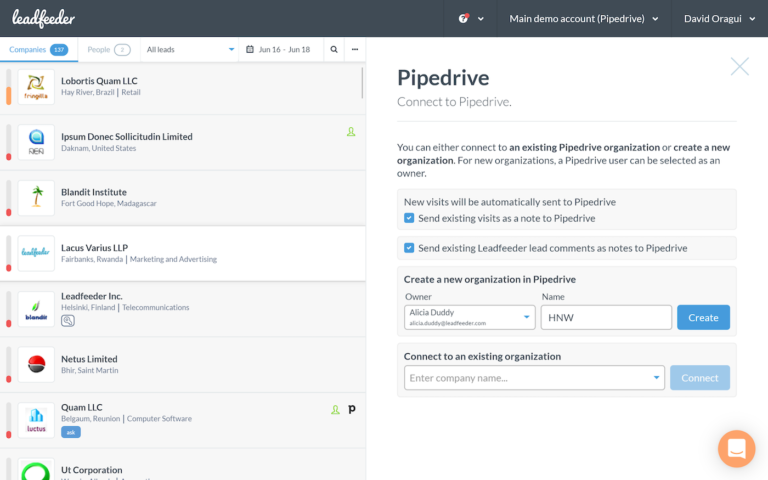Click the Connect button
The image size is (768, 480).
pyautogui.click(x=700, y=378)
